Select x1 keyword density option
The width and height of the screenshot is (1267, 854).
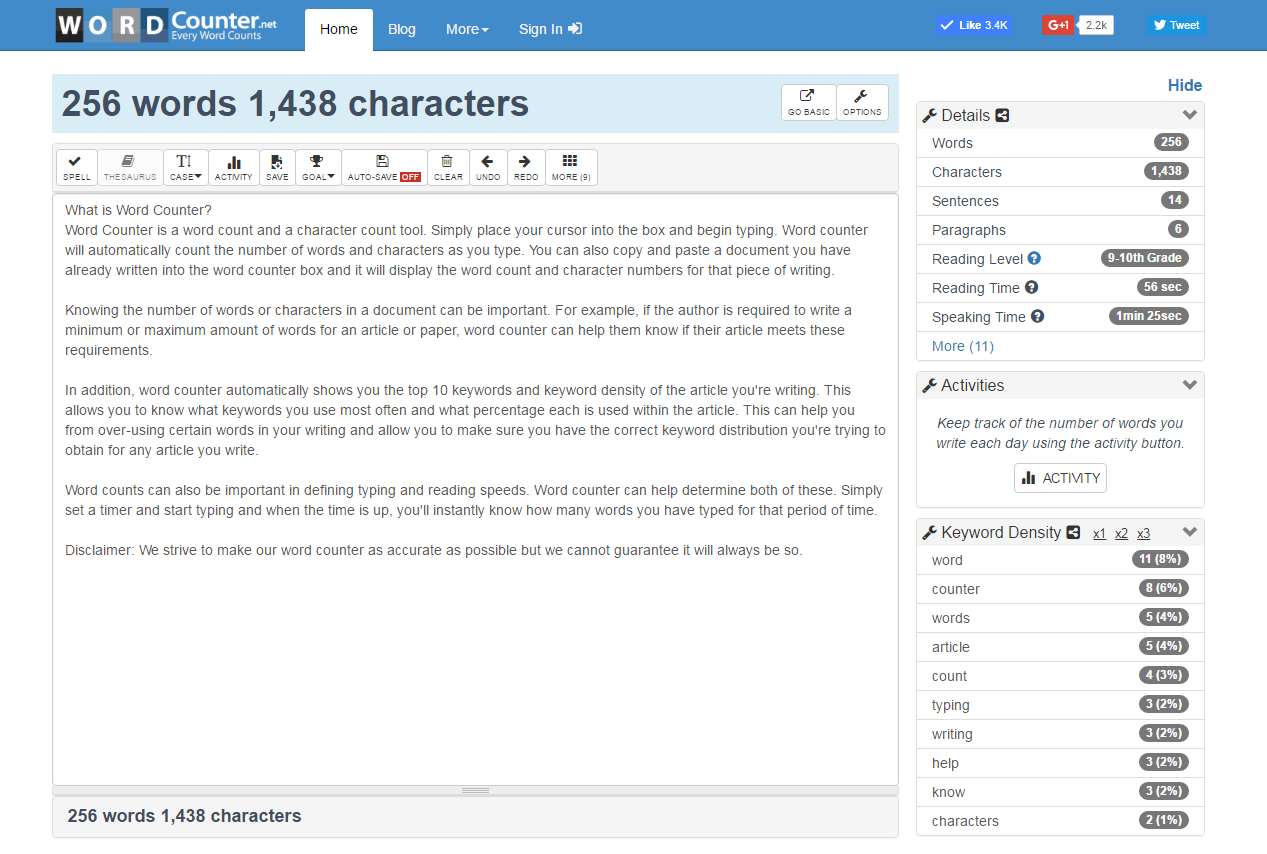point(1099,534)
